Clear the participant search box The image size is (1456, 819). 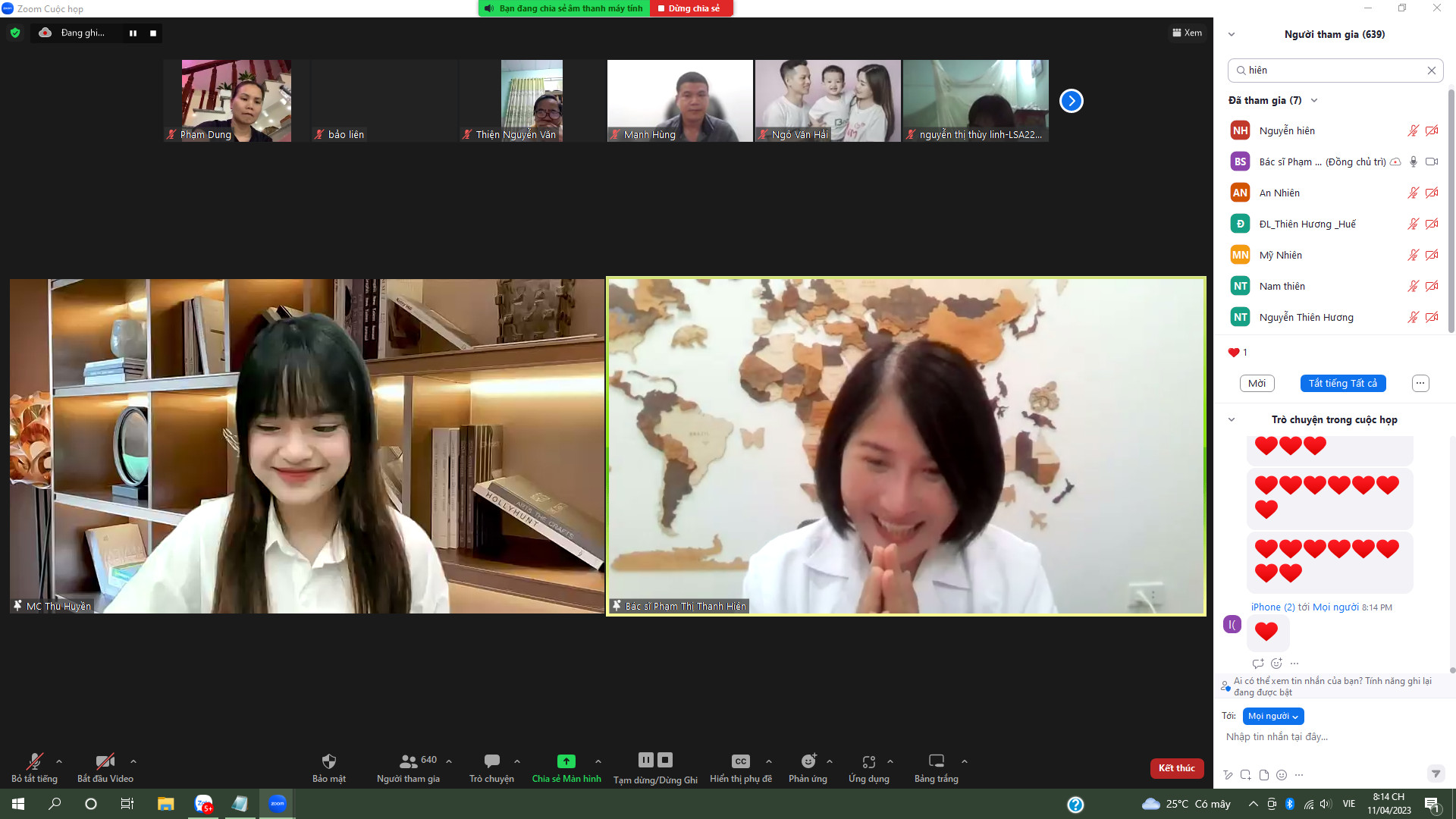[x=1431, y=71]
